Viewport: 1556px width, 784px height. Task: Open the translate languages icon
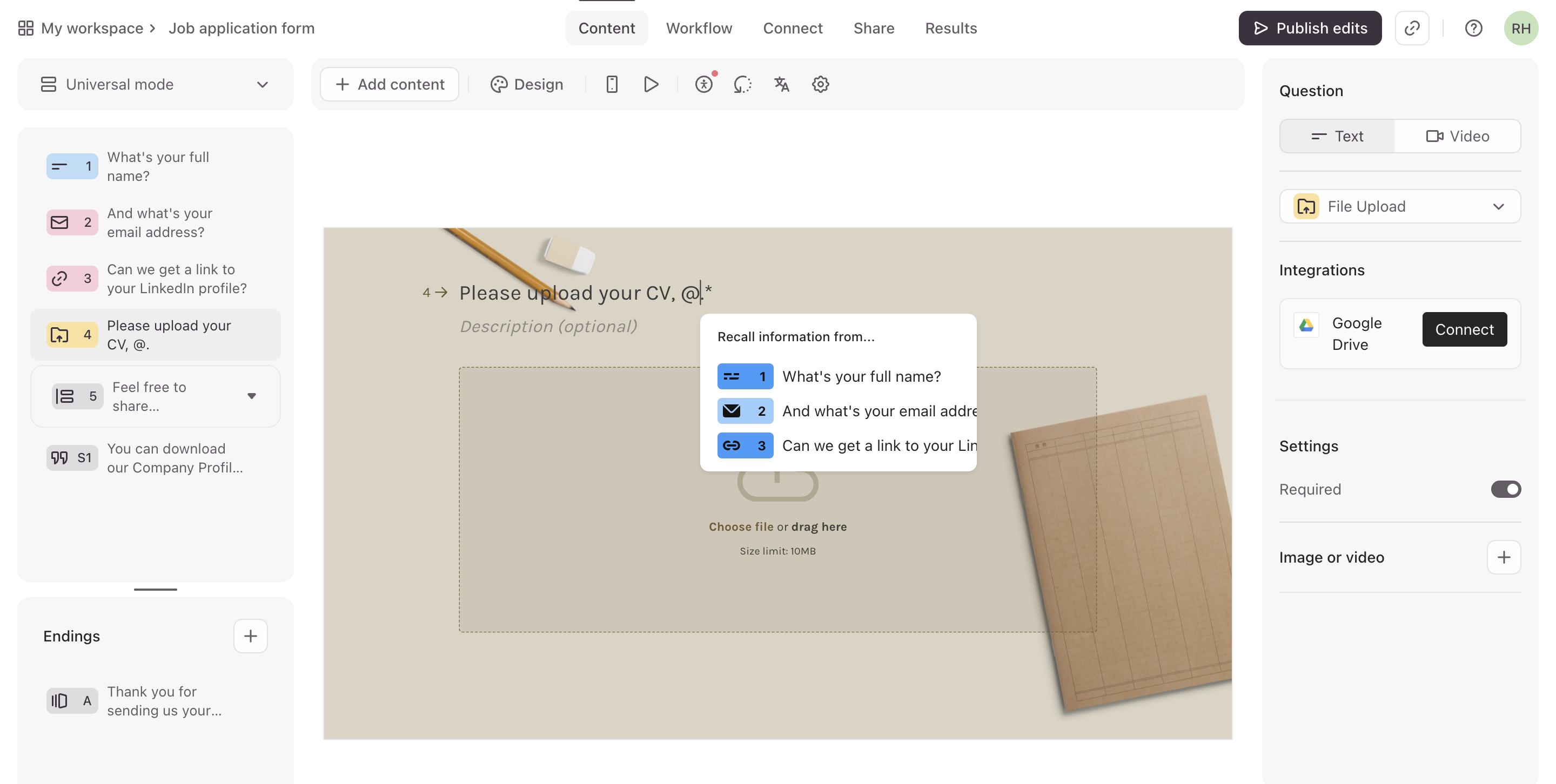(x=781, y=84)
